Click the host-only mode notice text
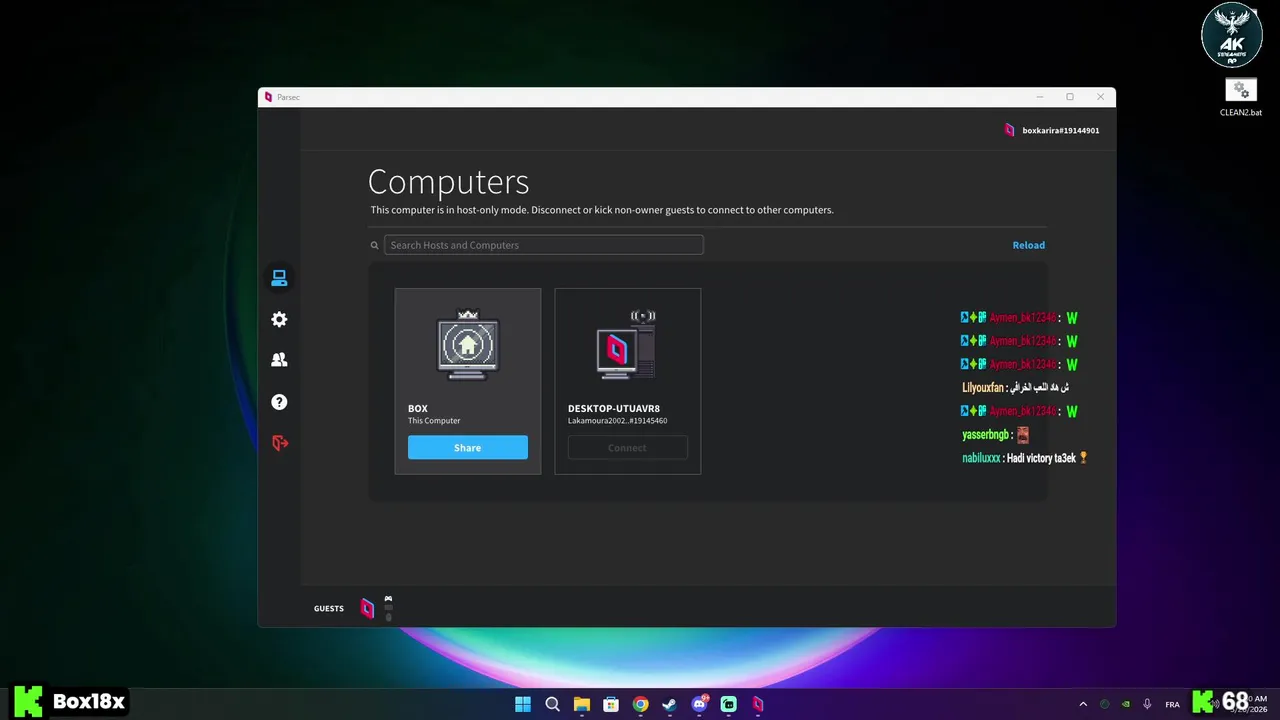Image resolution: width=1280 pixels, height=720 pixels. pos(602,210)
